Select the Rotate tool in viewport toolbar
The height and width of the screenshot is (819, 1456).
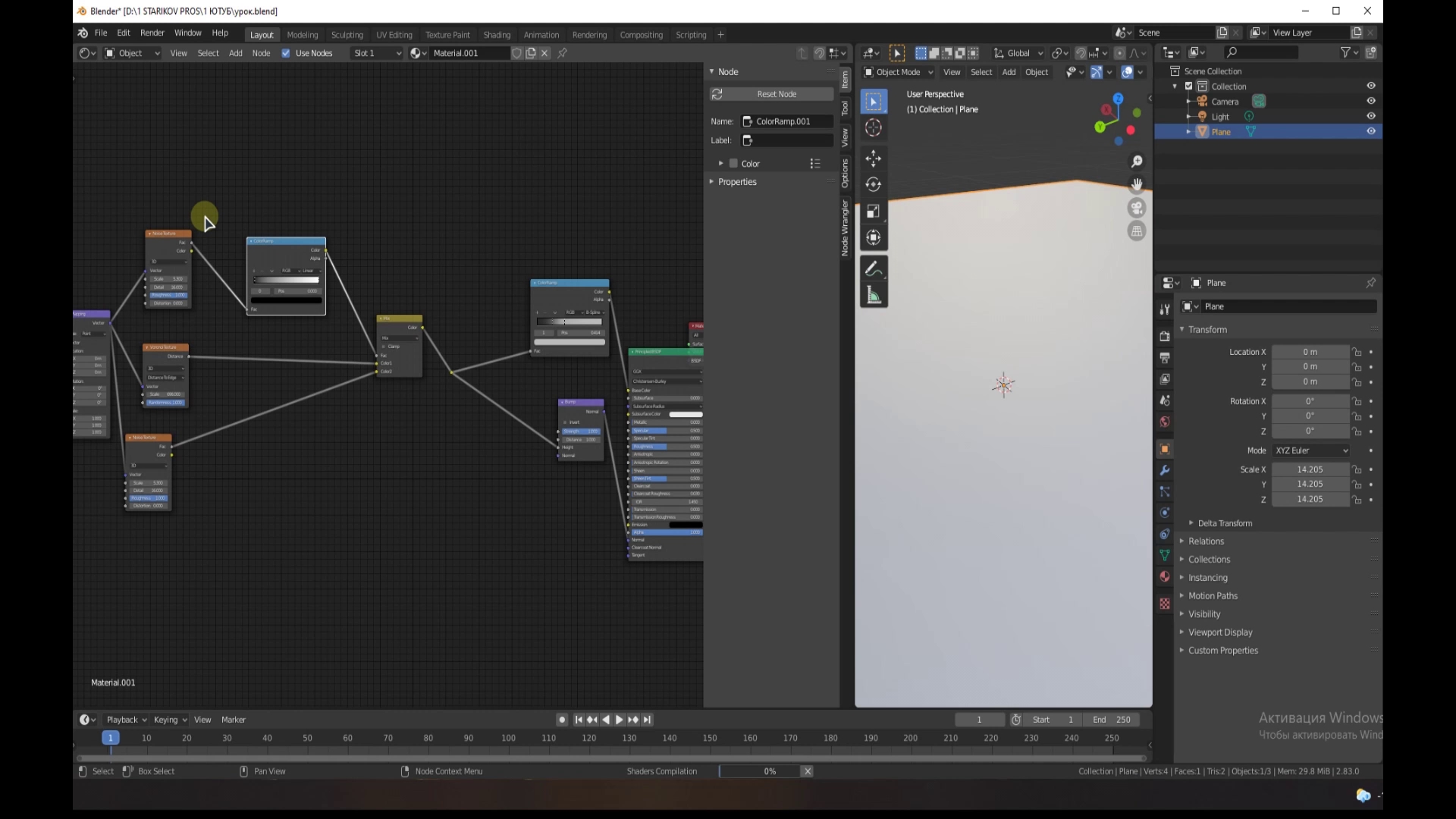(874, 184)
